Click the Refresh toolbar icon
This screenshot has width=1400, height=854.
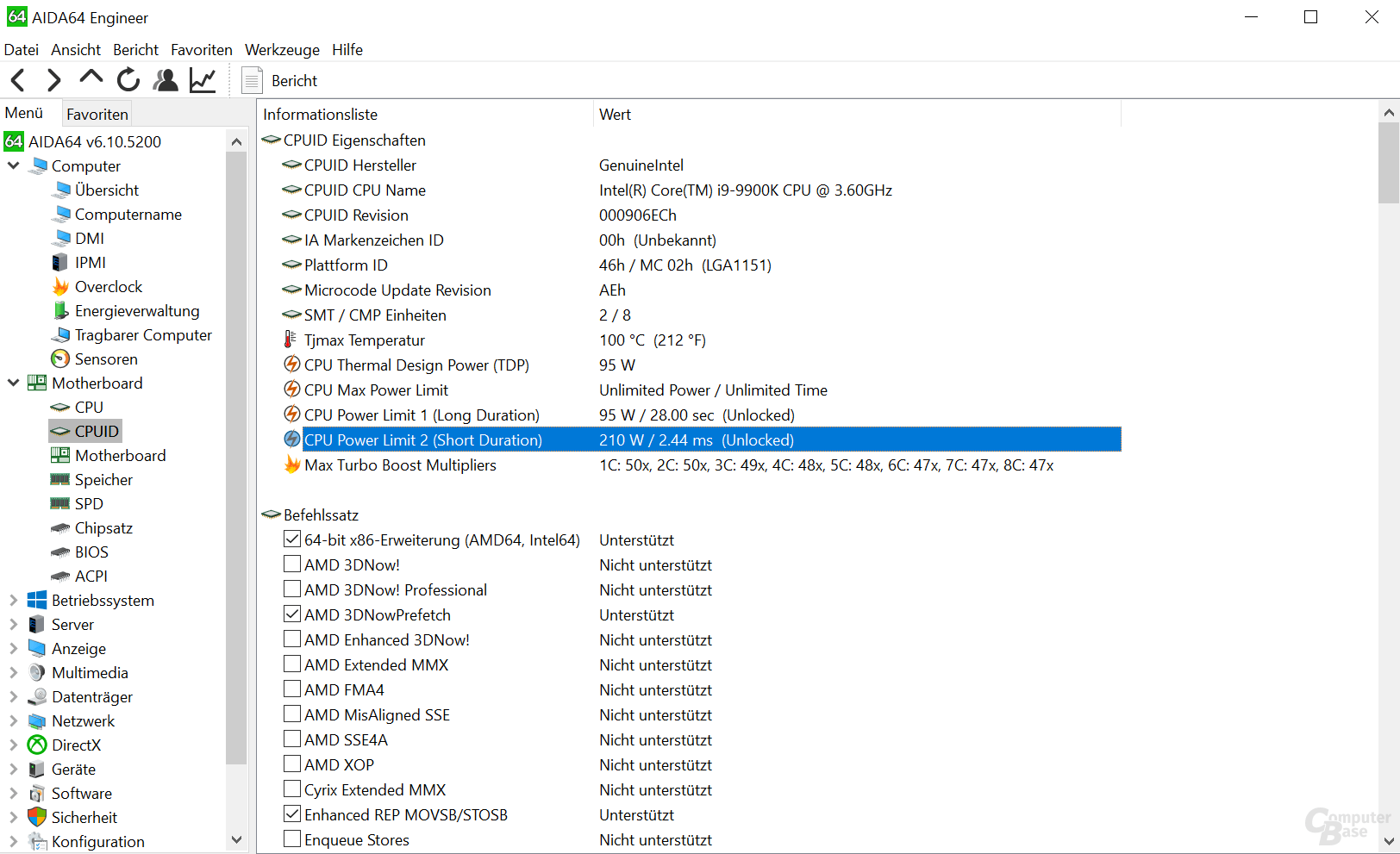pos(128,80)
